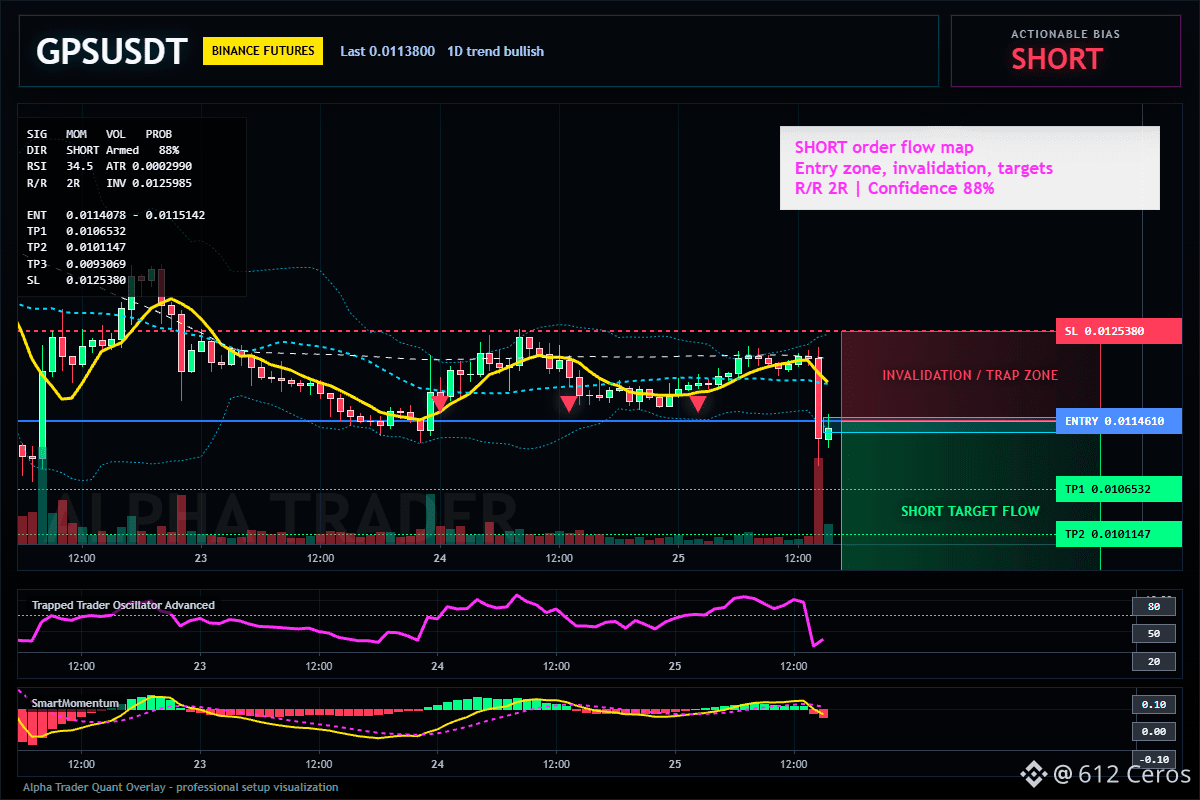1200x800 pixels.
Task: Click the 1D trend bullish label
Action: click(496, 51)
